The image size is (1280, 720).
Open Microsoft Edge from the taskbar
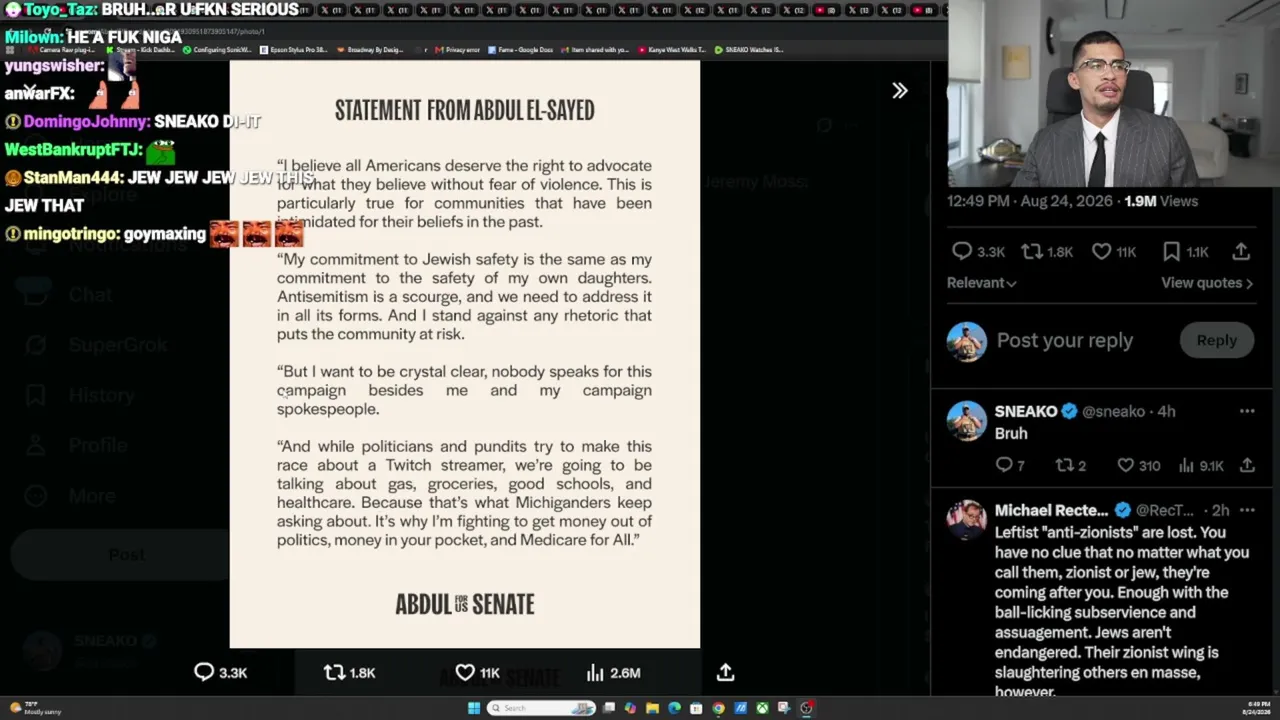click(x=674, y=708)
